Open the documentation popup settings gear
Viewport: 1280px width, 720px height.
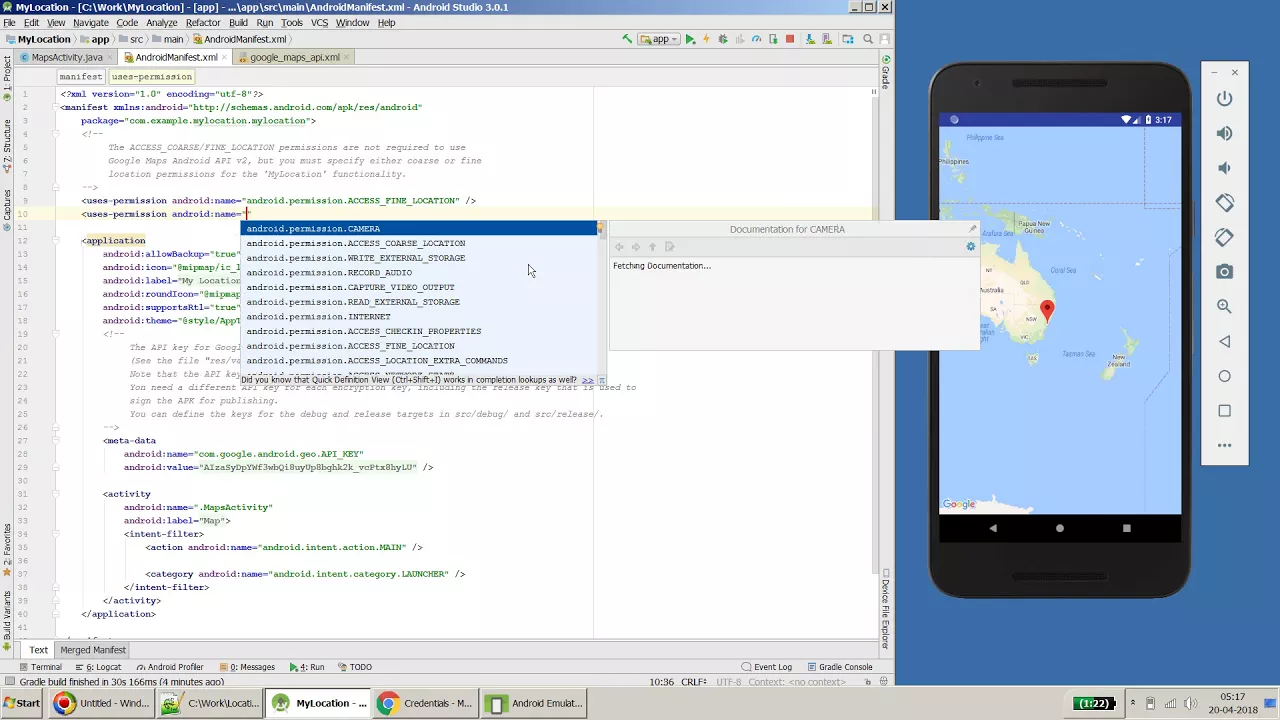coord(970,246)
